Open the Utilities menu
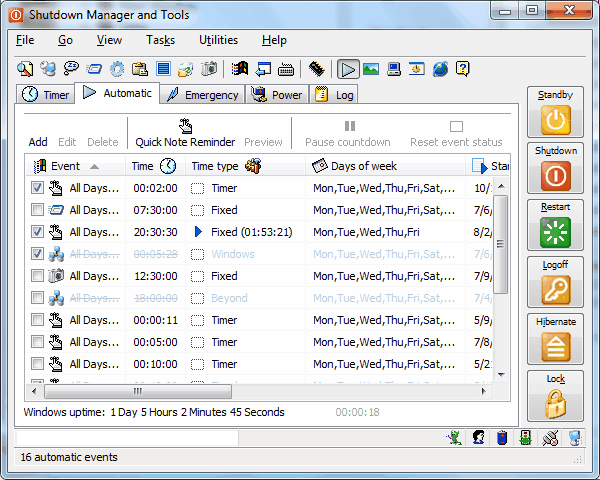 point(218,40)
